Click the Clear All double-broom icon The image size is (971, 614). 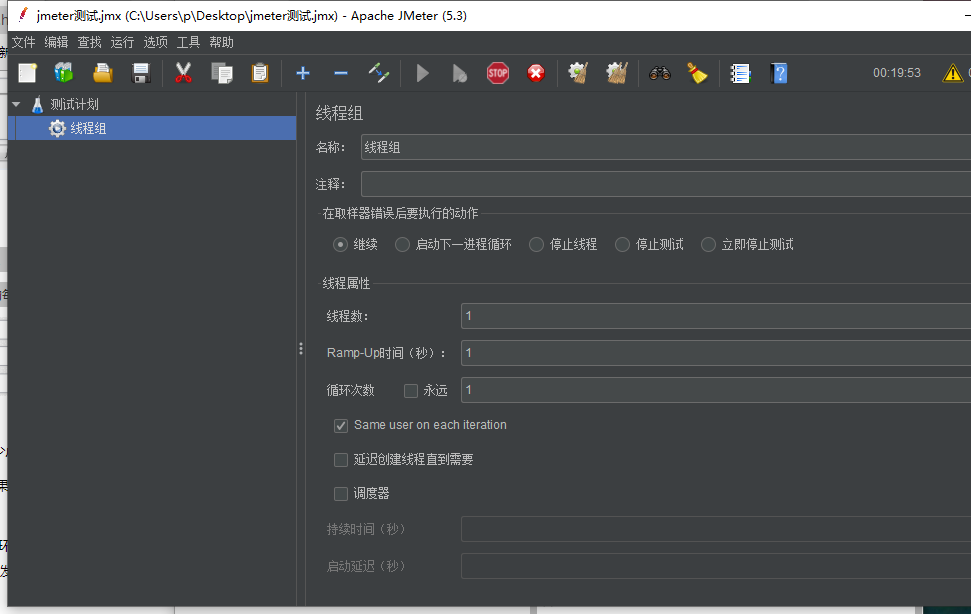[617, 73]
